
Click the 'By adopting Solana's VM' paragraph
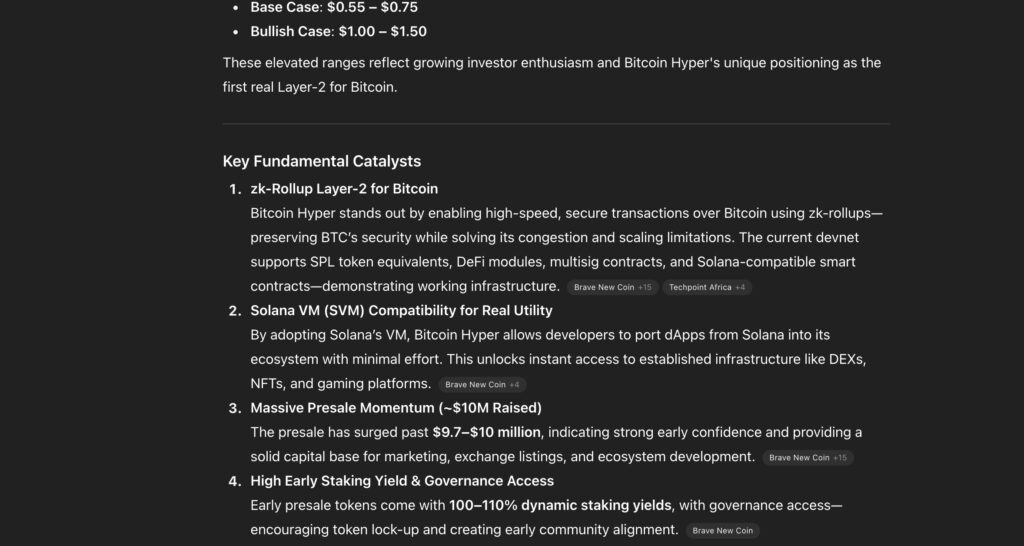(x=558, y=360)
